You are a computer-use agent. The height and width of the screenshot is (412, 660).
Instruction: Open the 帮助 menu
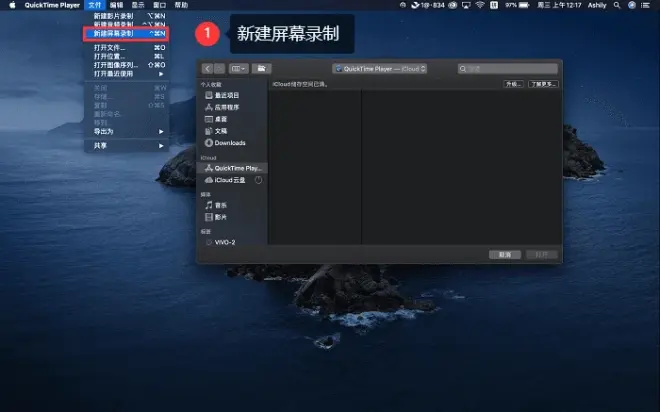coord(181,5)
